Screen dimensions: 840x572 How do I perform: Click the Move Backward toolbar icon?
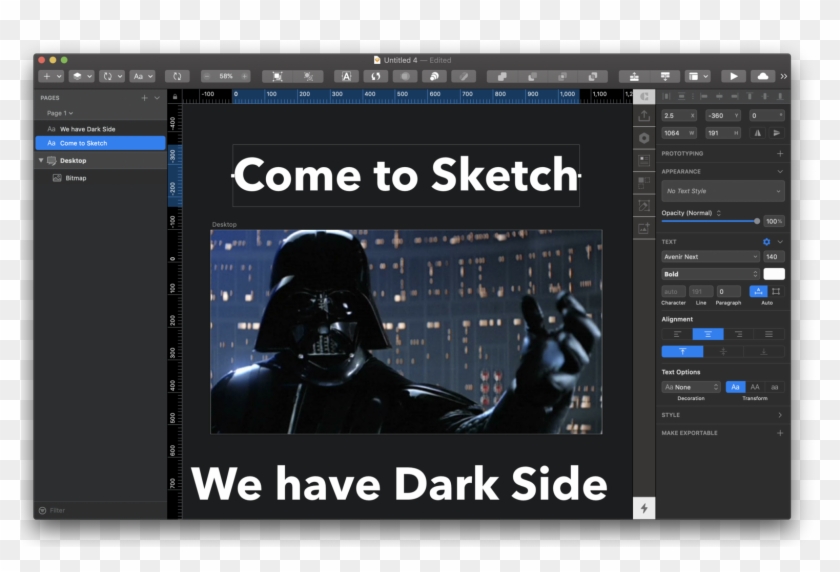coord(665,77)
